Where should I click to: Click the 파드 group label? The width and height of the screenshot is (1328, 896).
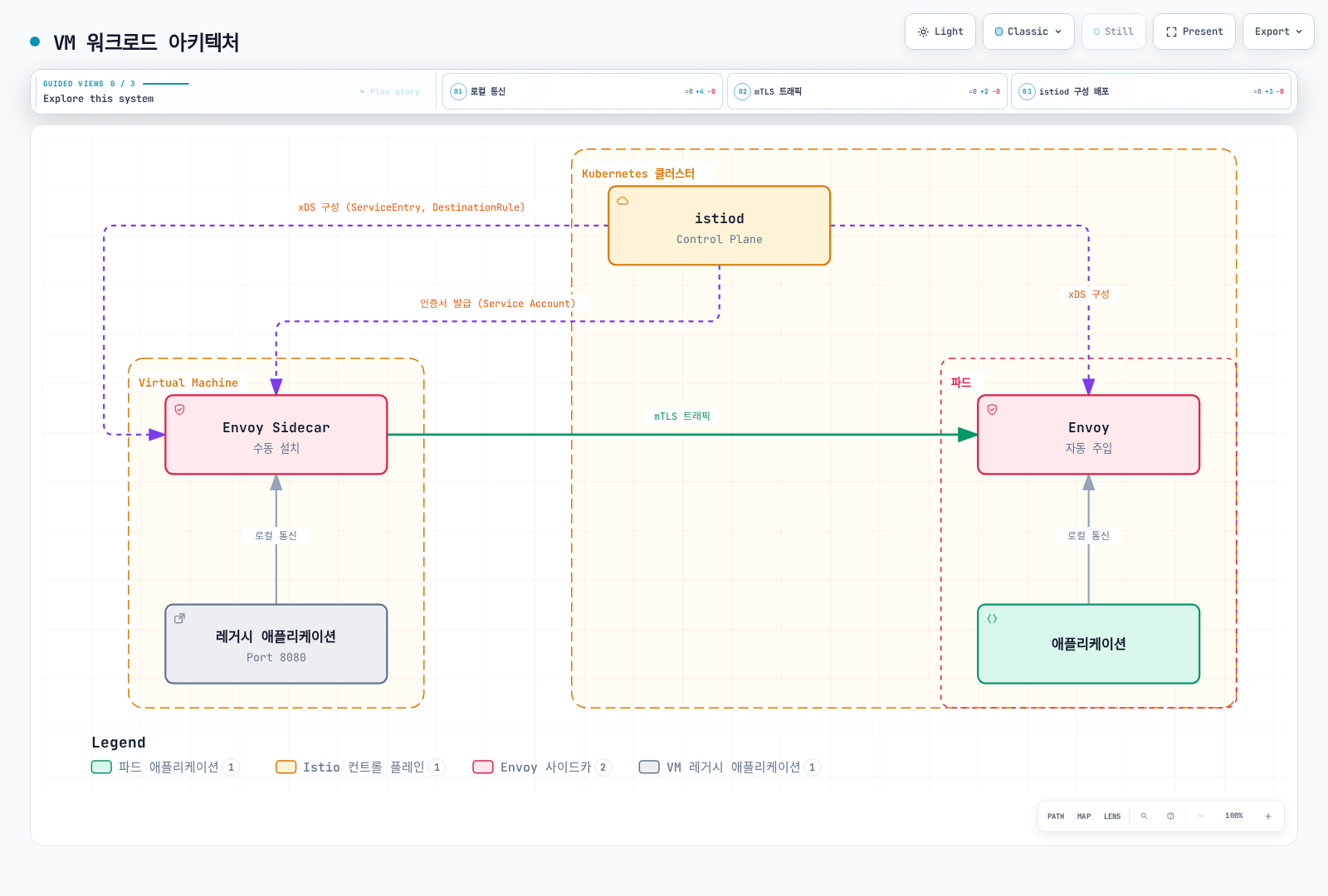point(961,382)
